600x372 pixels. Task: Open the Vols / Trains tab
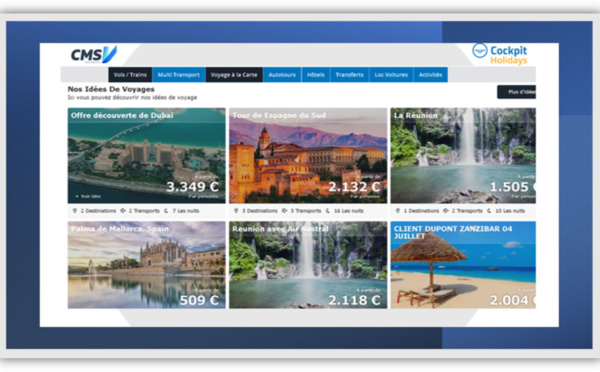(130, 75)
